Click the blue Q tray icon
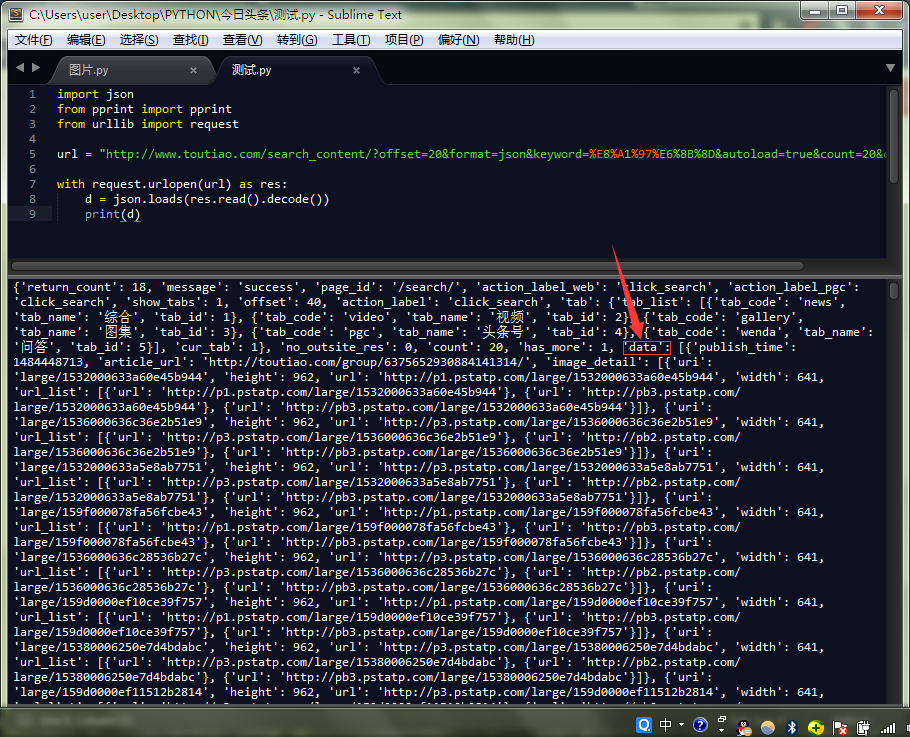 644,725
